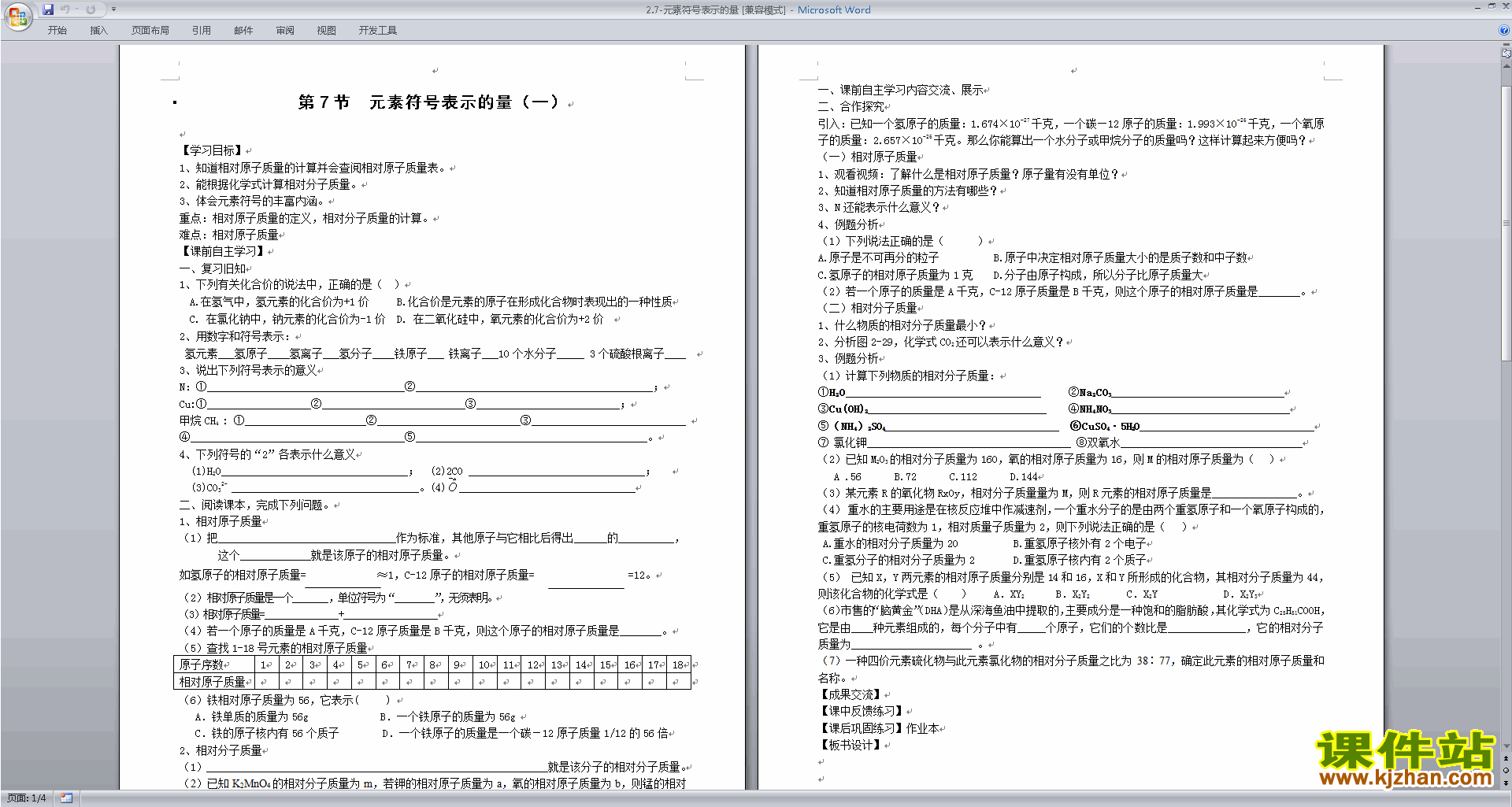
Task: Click the line 3、N 还能表示什么意义？
Action: [879, 207]
